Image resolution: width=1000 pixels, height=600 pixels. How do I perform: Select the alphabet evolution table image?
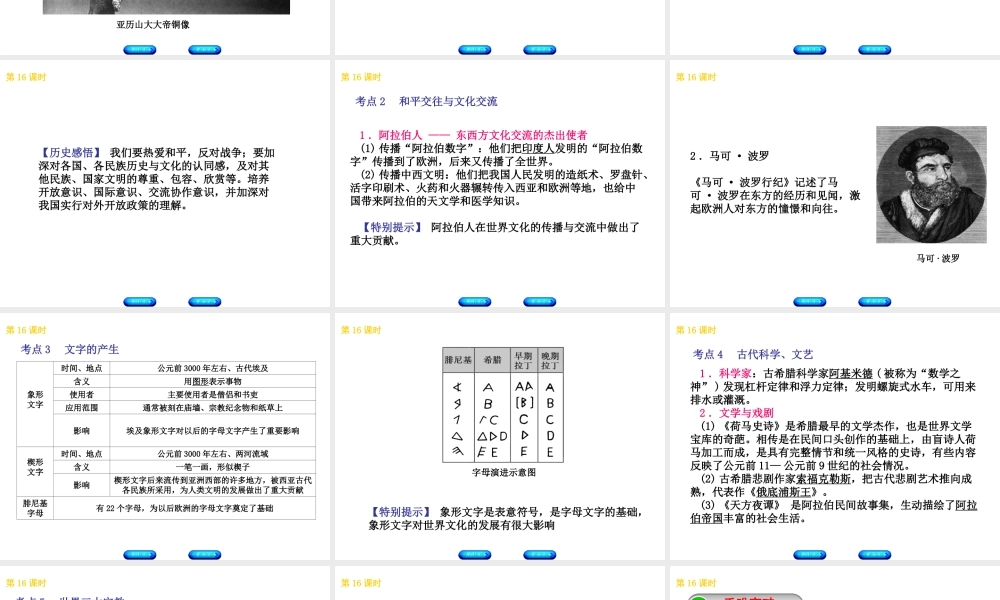503,405
